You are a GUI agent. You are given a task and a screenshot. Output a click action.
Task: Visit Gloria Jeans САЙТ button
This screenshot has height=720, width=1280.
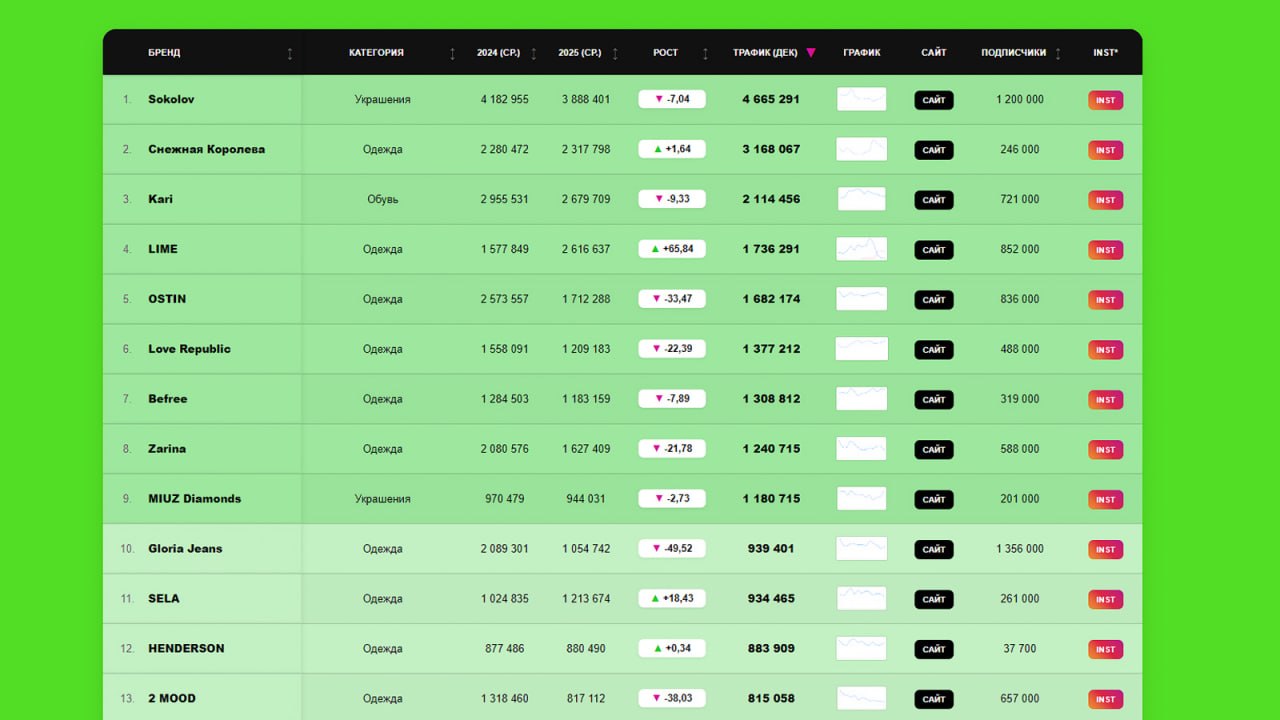(934, 550)
